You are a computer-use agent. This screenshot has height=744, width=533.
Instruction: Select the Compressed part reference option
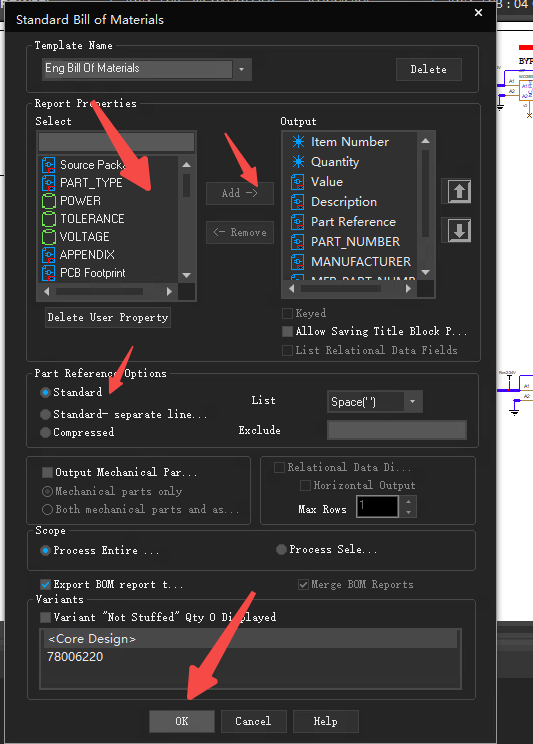coord(46,432)
